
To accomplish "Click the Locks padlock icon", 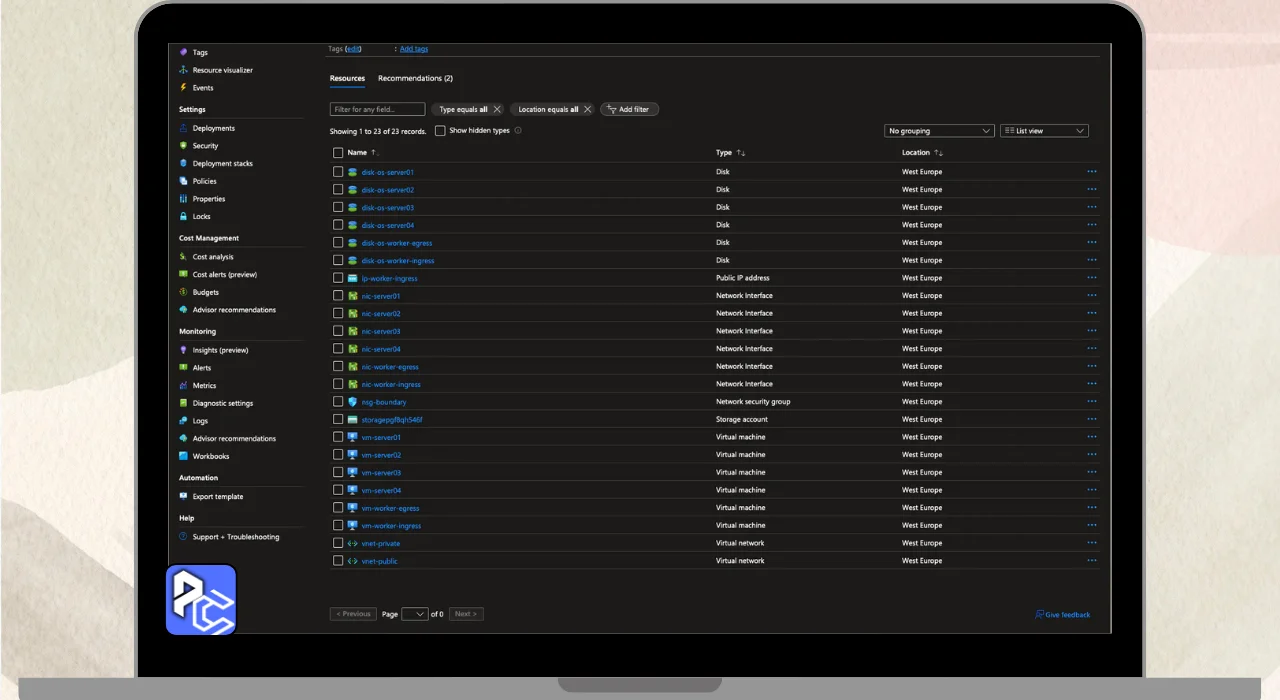I will 183,216.
